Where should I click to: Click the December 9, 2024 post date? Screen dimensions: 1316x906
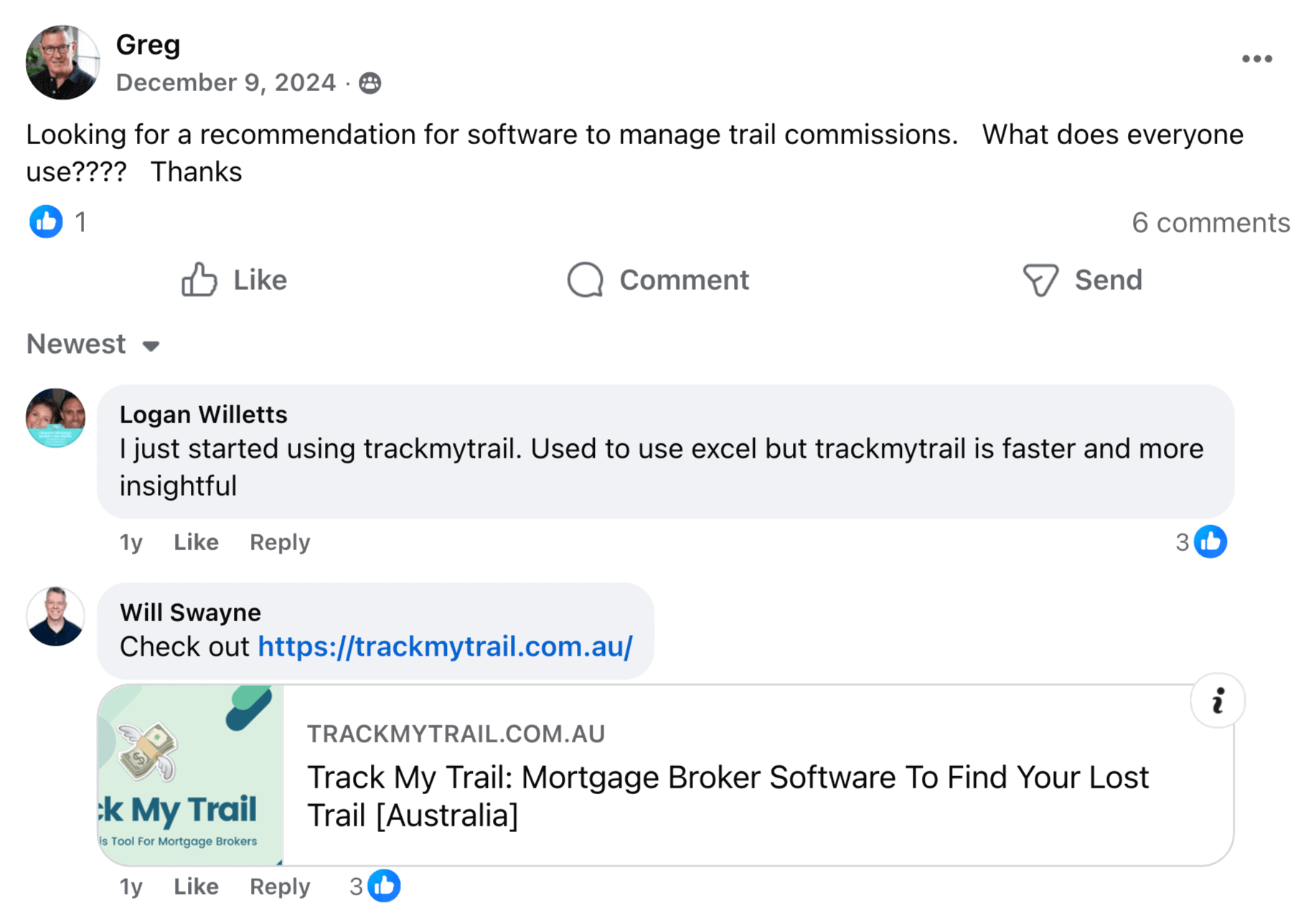tap(225, 82)
